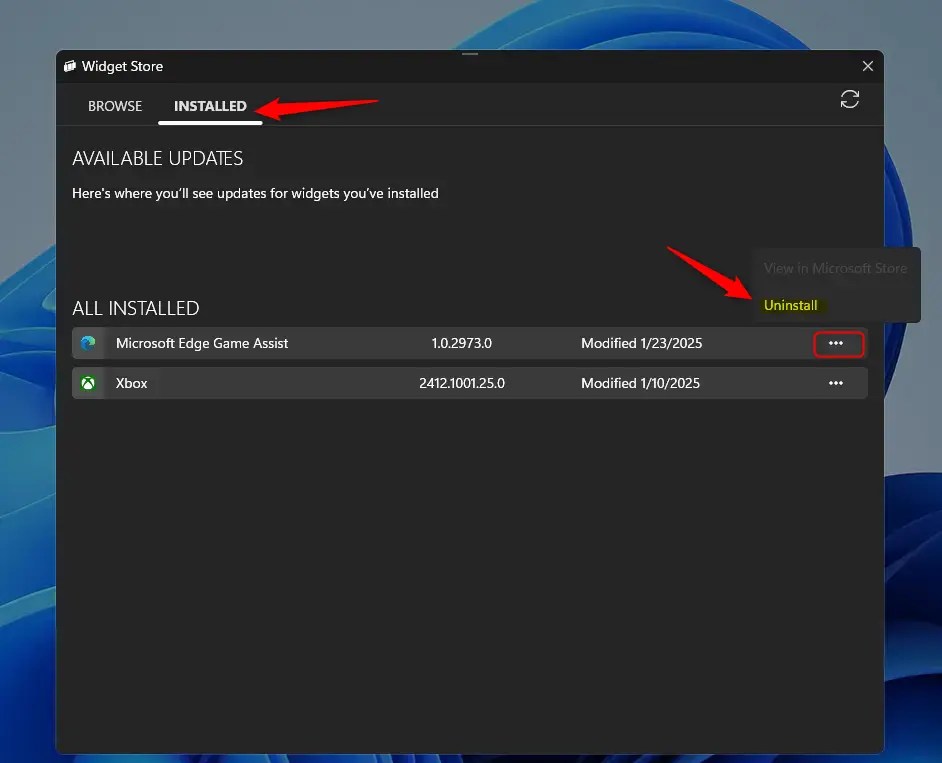Close the Widget Store window
Screen dimensions: 942x763
pos(868,66)
